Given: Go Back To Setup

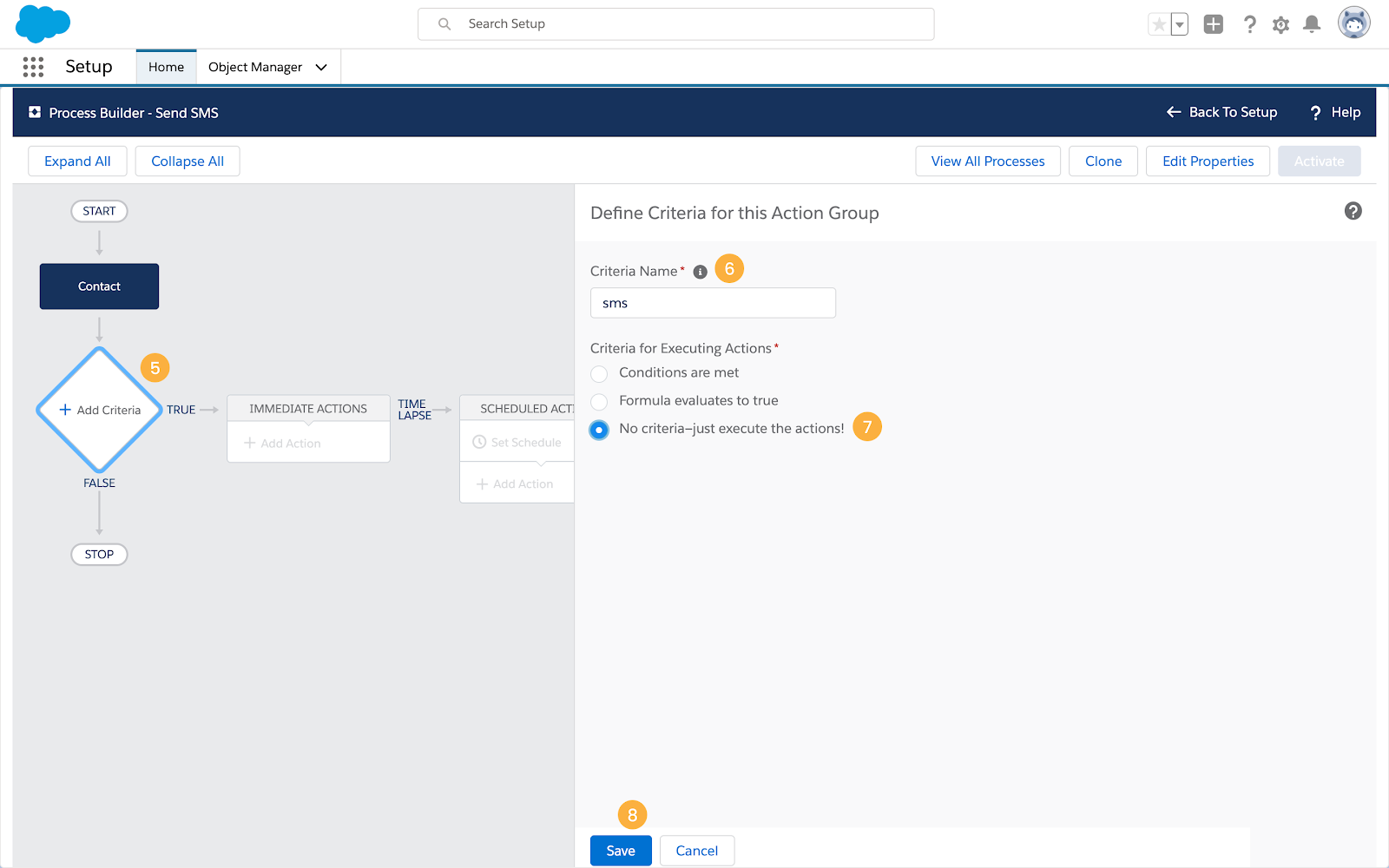Looking at the screenshot, I should pyautogui.click(x=1221, y=112).
